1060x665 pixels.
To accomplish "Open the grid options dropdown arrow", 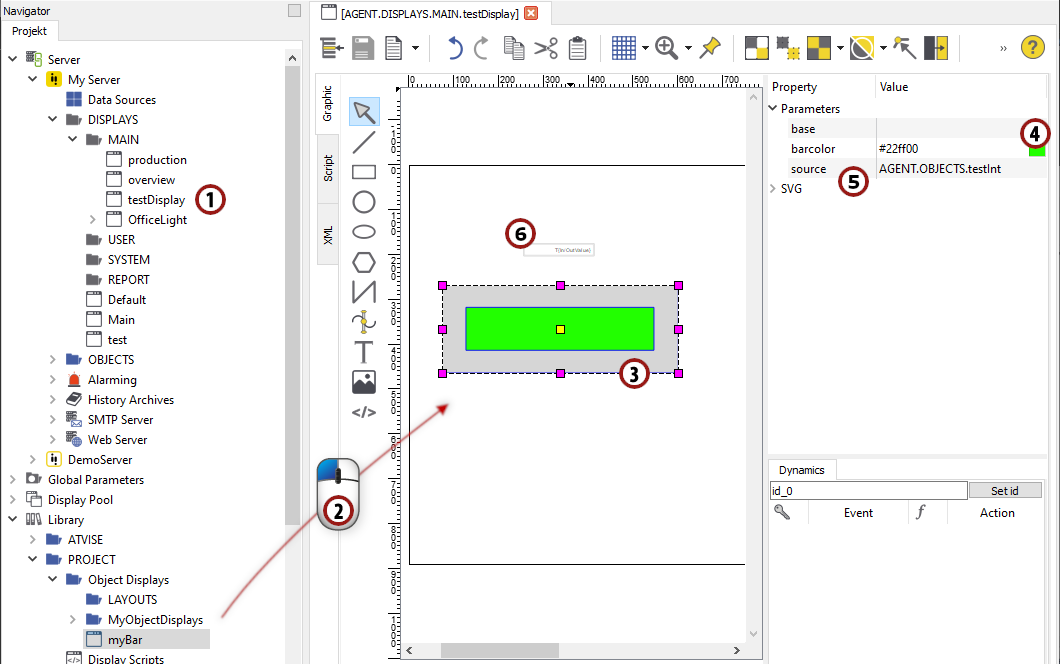I will click(x=645, y=48).
